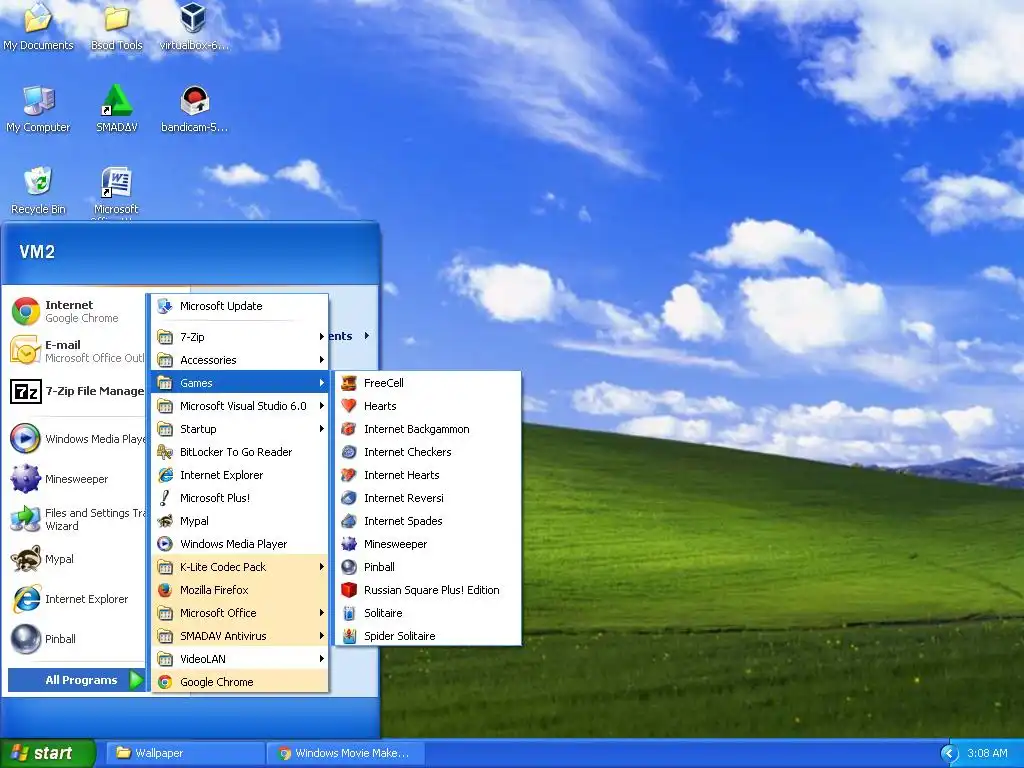
Task: Launch Mypal from recent programs list
Action: pos(76,559)
